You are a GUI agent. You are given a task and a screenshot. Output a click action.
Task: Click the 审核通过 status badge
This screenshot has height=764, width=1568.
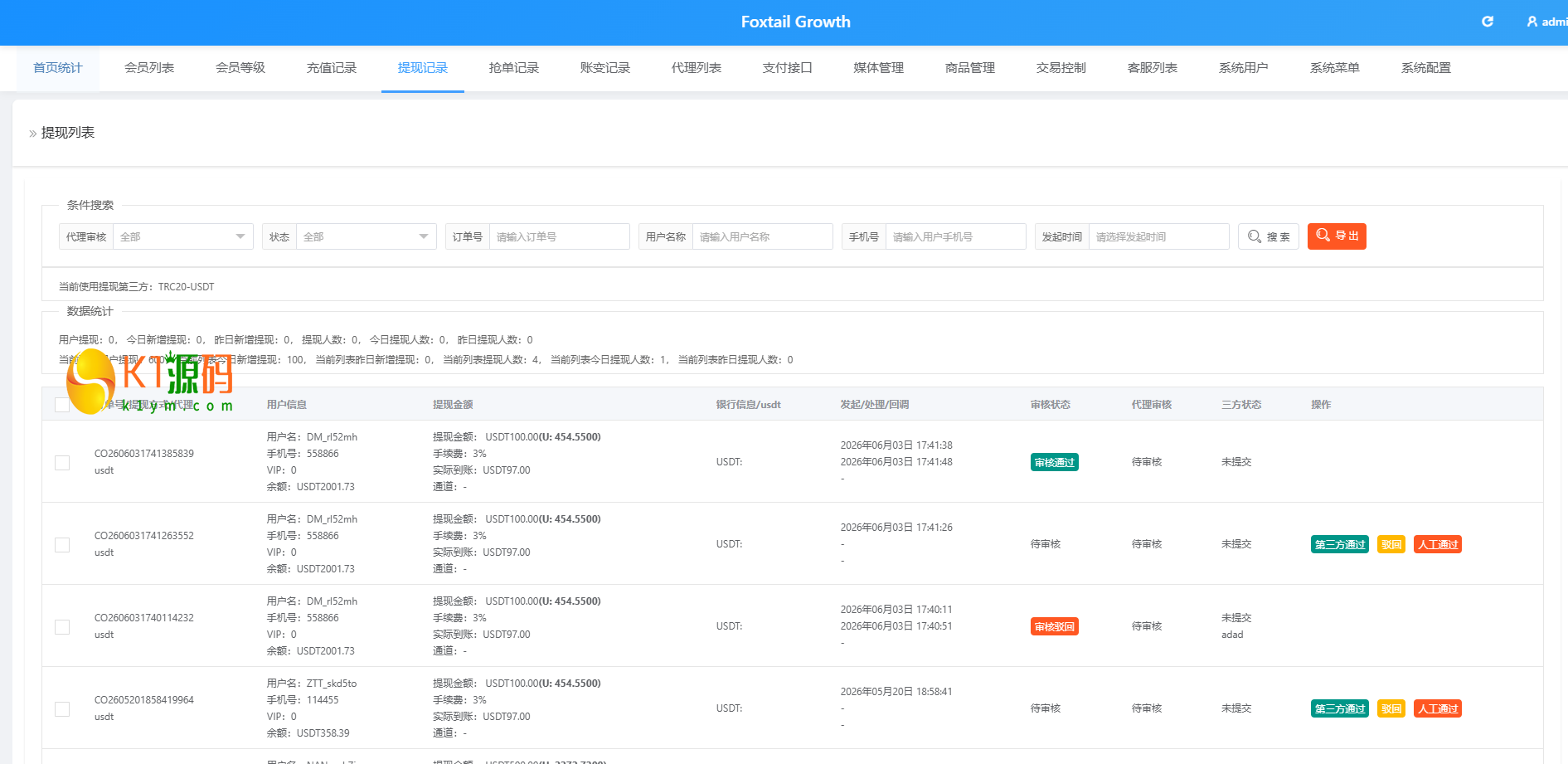1055,462
